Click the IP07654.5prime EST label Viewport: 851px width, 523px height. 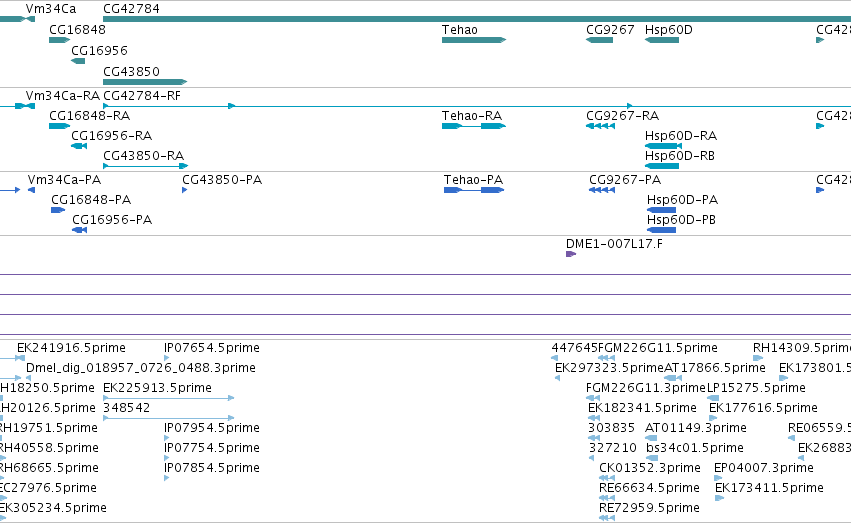click(x=212, y=348)
